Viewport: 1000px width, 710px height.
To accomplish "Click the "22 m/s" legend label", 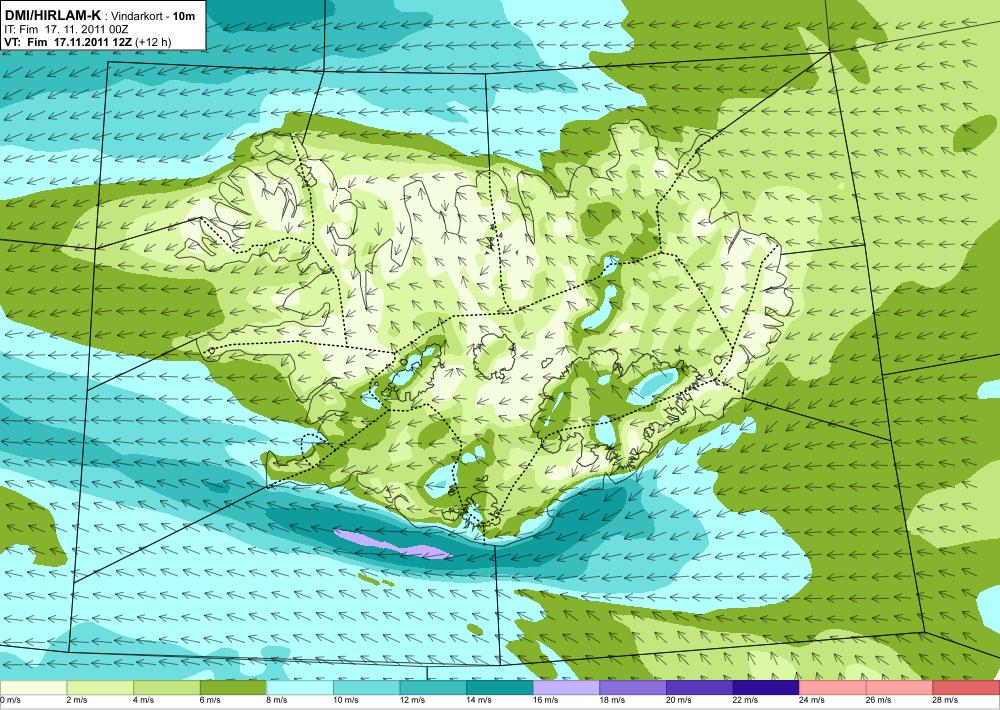I will [746, 700].
